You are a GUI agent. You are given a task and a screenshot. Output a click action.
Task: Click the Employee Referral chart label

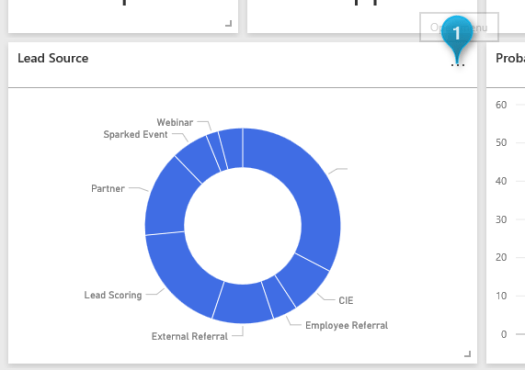[x=347, y=325]
